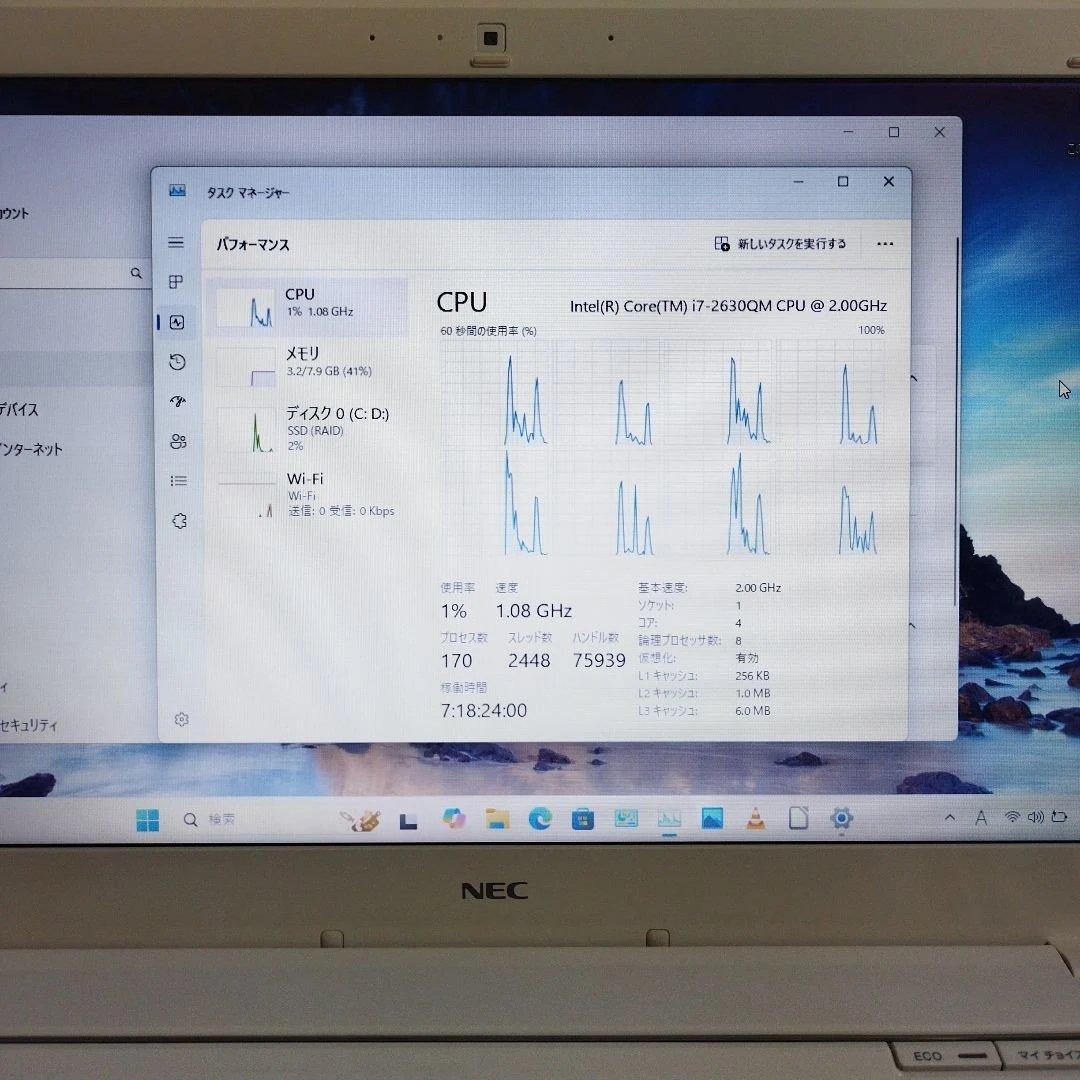Viewport: 1080px width, 1080px height.
Task: Toggle the Task Manager navigation pane
Action: pyautogui.click(x=176, y=242)
